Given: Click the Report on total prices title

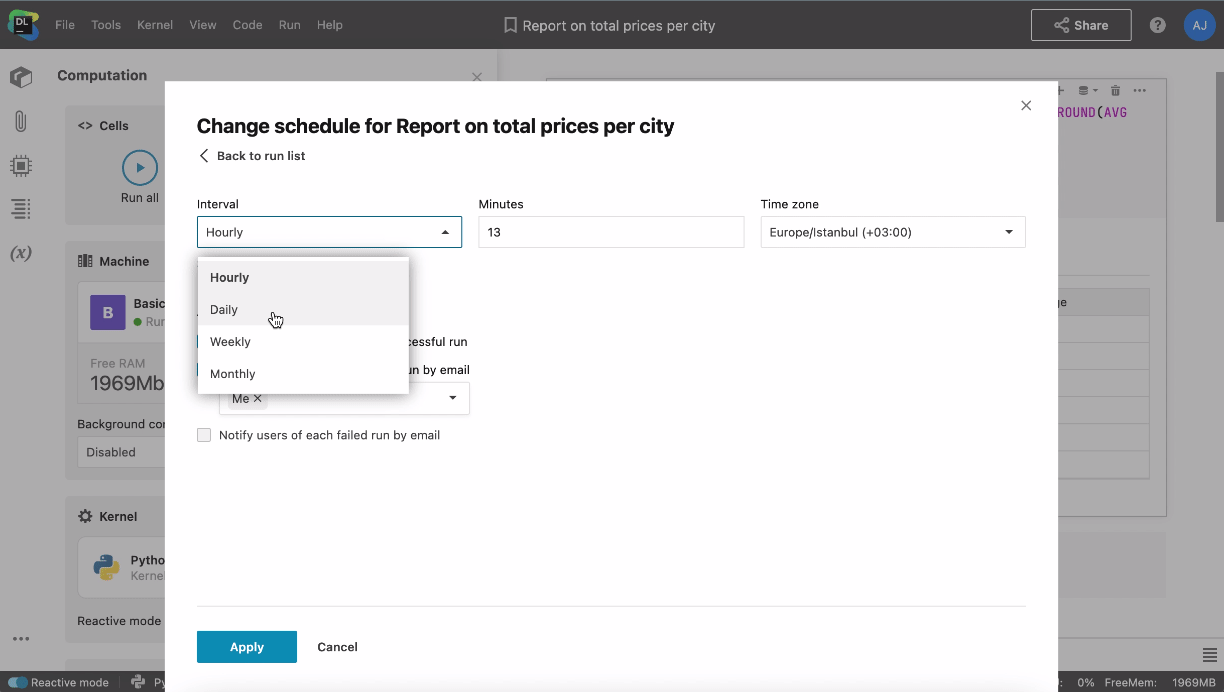Looking at the screenshot, I should [619, 25].
